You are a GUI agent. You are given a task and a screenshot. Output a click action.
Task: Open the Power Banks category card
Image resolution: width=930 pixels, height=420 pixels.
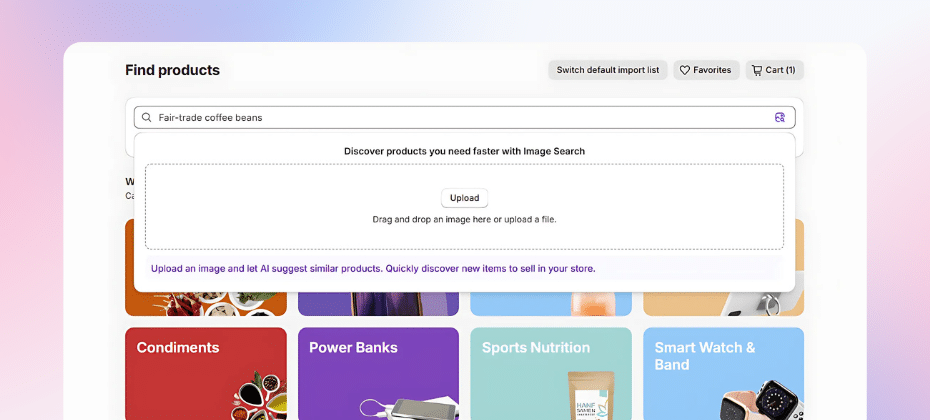(x=378, y=374)
